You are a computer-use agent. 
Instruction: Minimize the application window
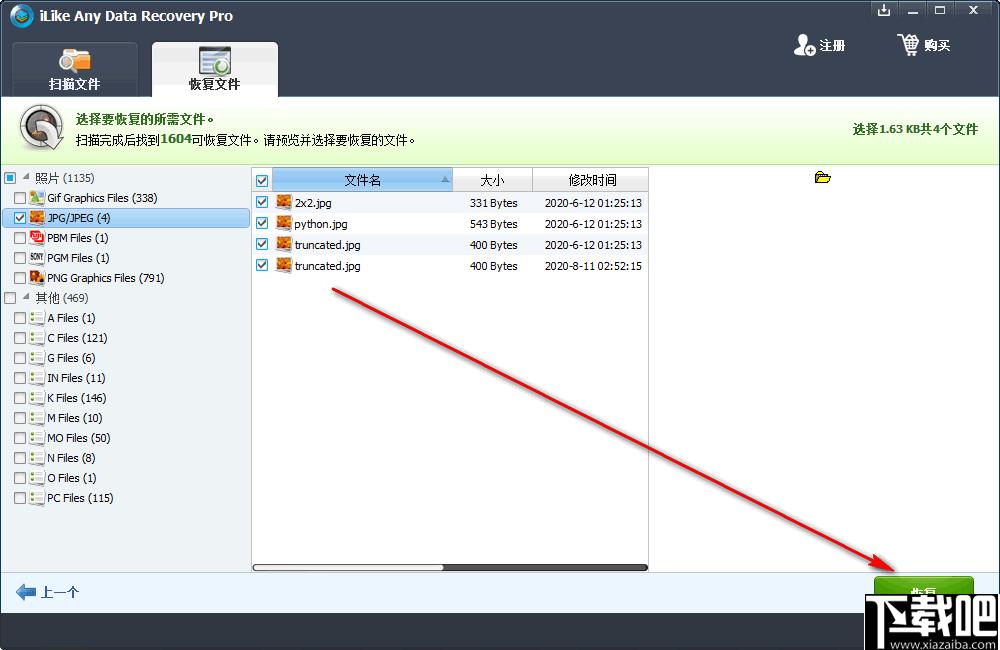913,10
